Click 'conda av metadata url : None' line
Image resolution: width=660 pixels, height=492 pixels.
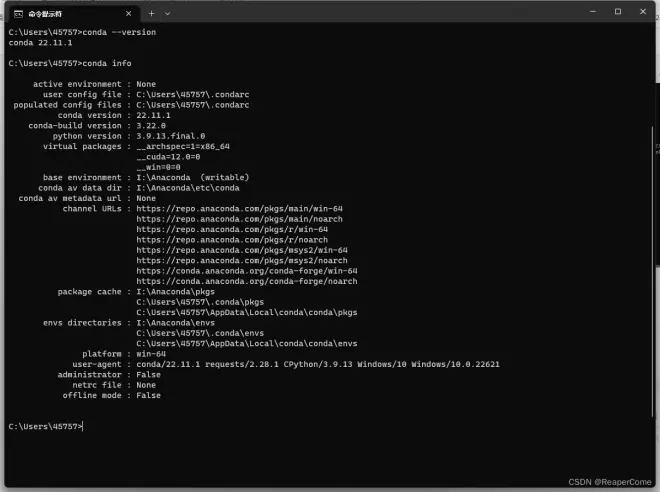(x=87, y=198)
